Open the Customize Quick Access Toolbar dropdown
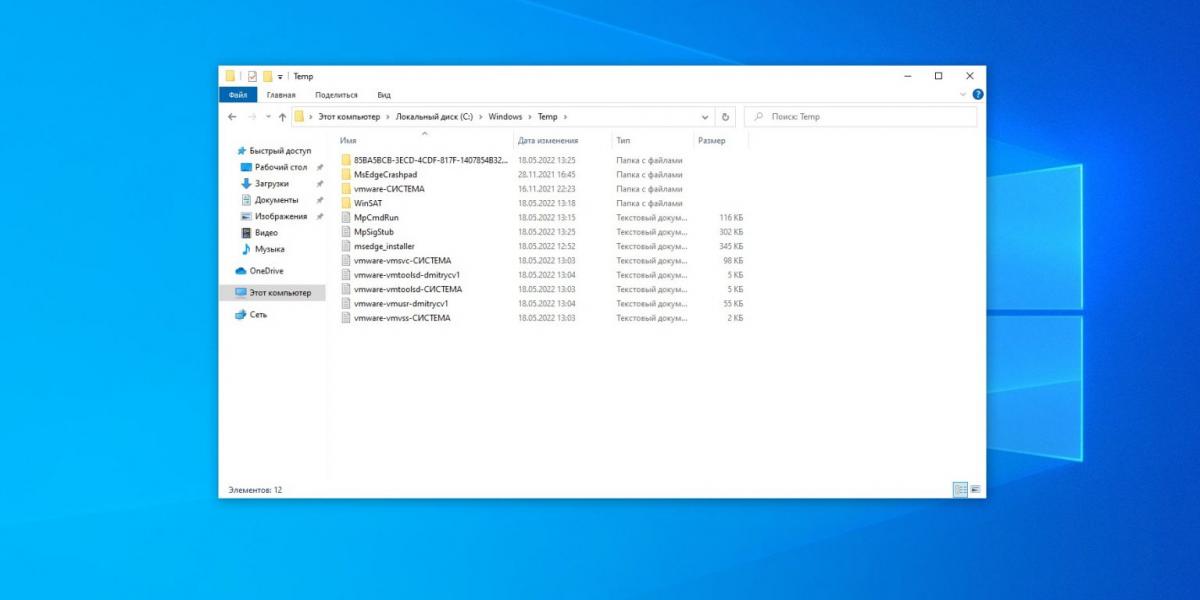The height and width of the screenshot is (600, 1200). pos(281,76)
